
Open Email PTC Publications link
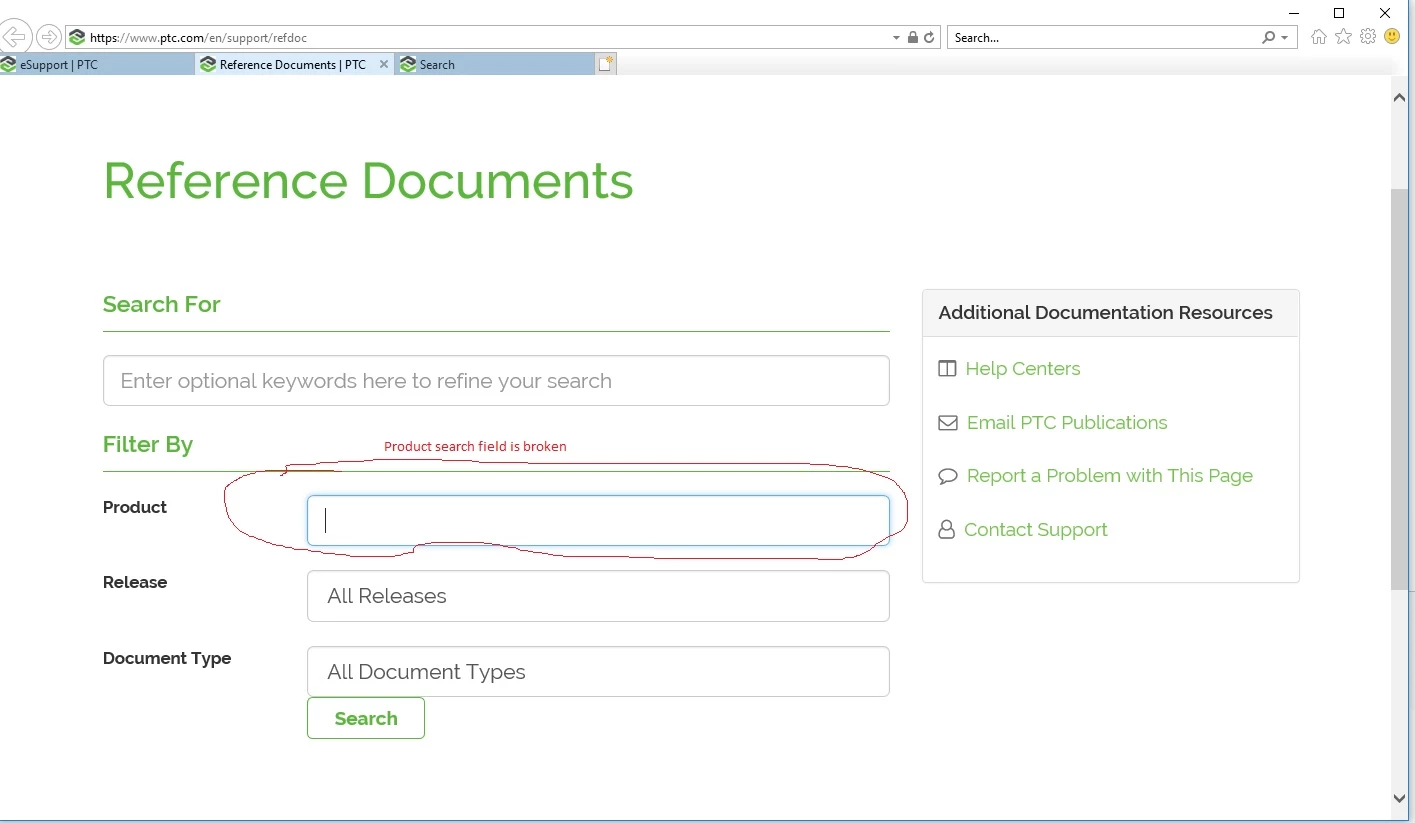tap(1067, 422)
